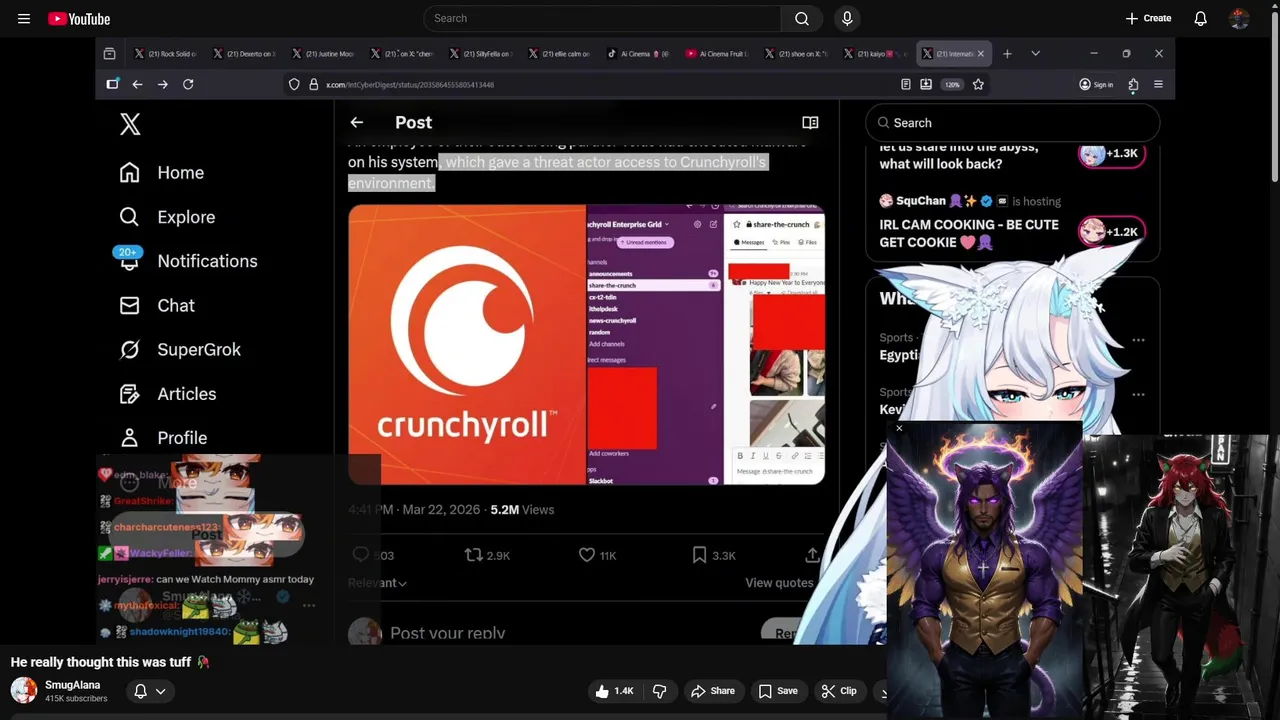Screen dimensions: 1280x720
Task: Open reader view icon beside Post header
Action: pyautogui.click(x=810, y=122)
